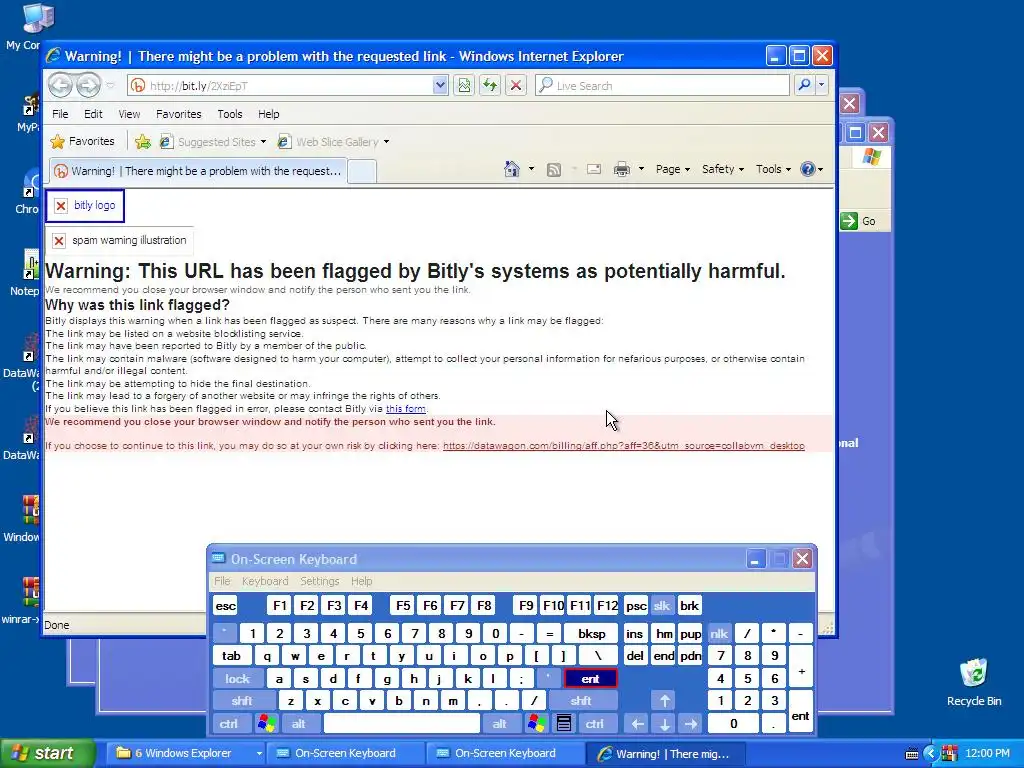This screenshot has width=1024, height=768.
Task: Toggle the left ctrl key
Action: click(x=229, y=724)
